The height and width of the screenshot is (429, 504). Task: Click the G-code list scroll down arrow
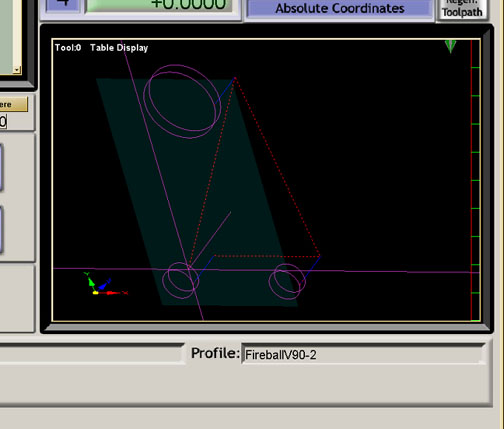pyautogui.click(x=17, y=70)
